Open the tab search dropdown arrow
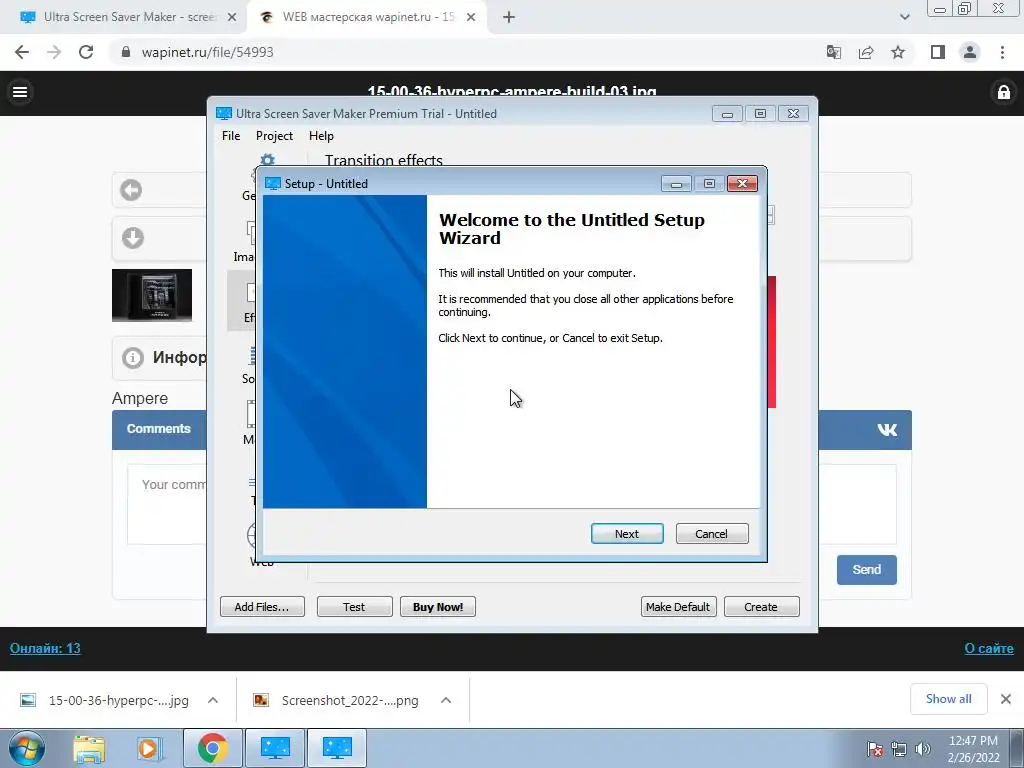 coord(904,17)
